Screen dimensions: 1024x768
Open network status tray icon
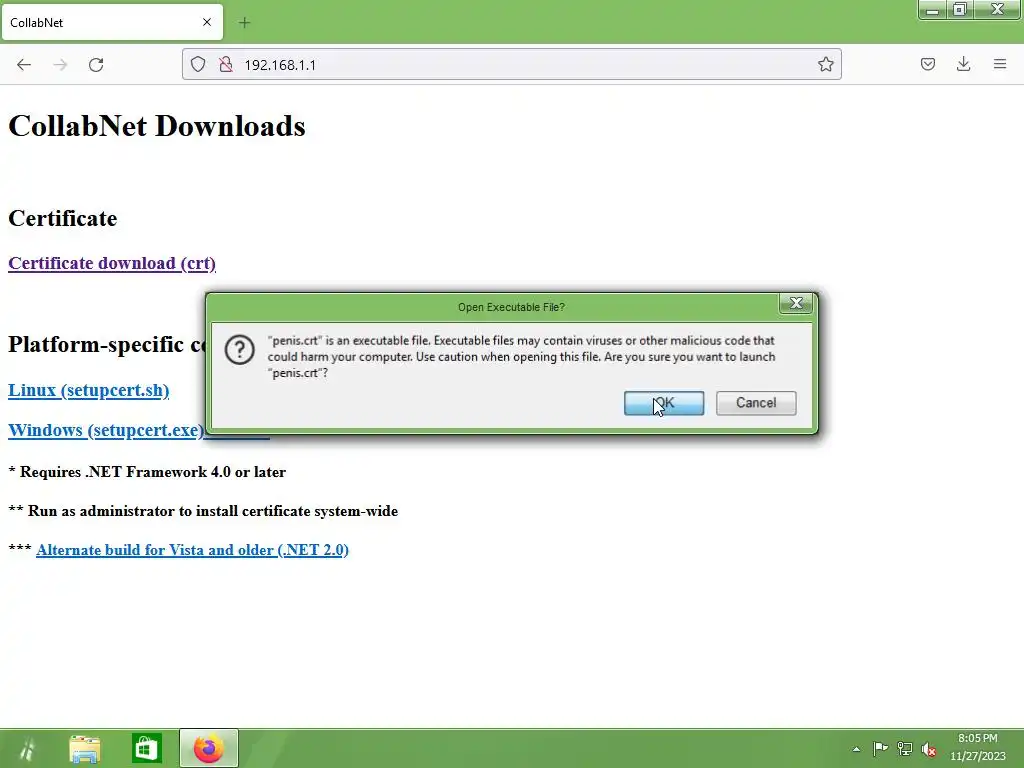click(904, 748)
